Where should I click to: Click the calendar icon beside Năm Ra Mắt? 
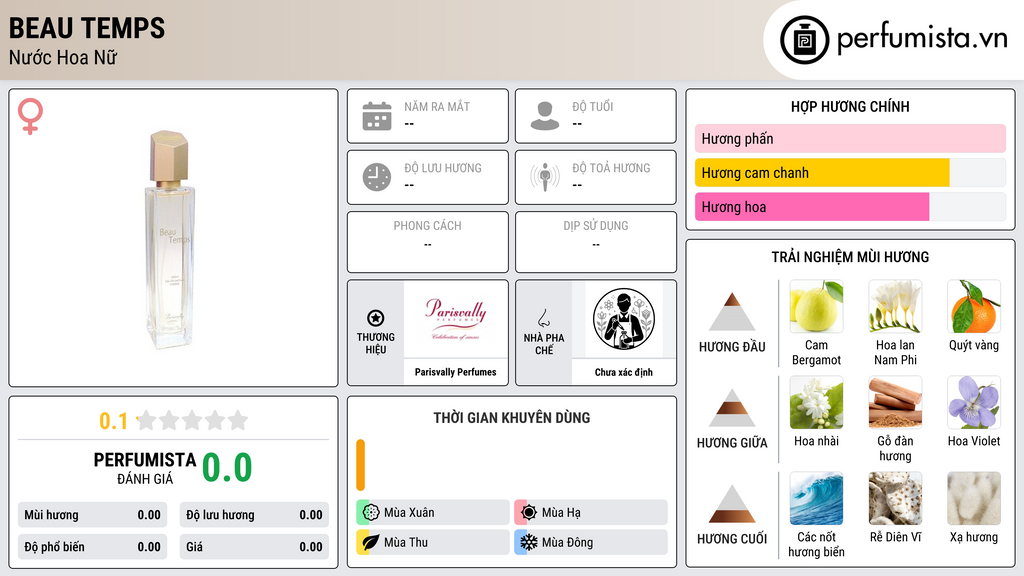377,116
